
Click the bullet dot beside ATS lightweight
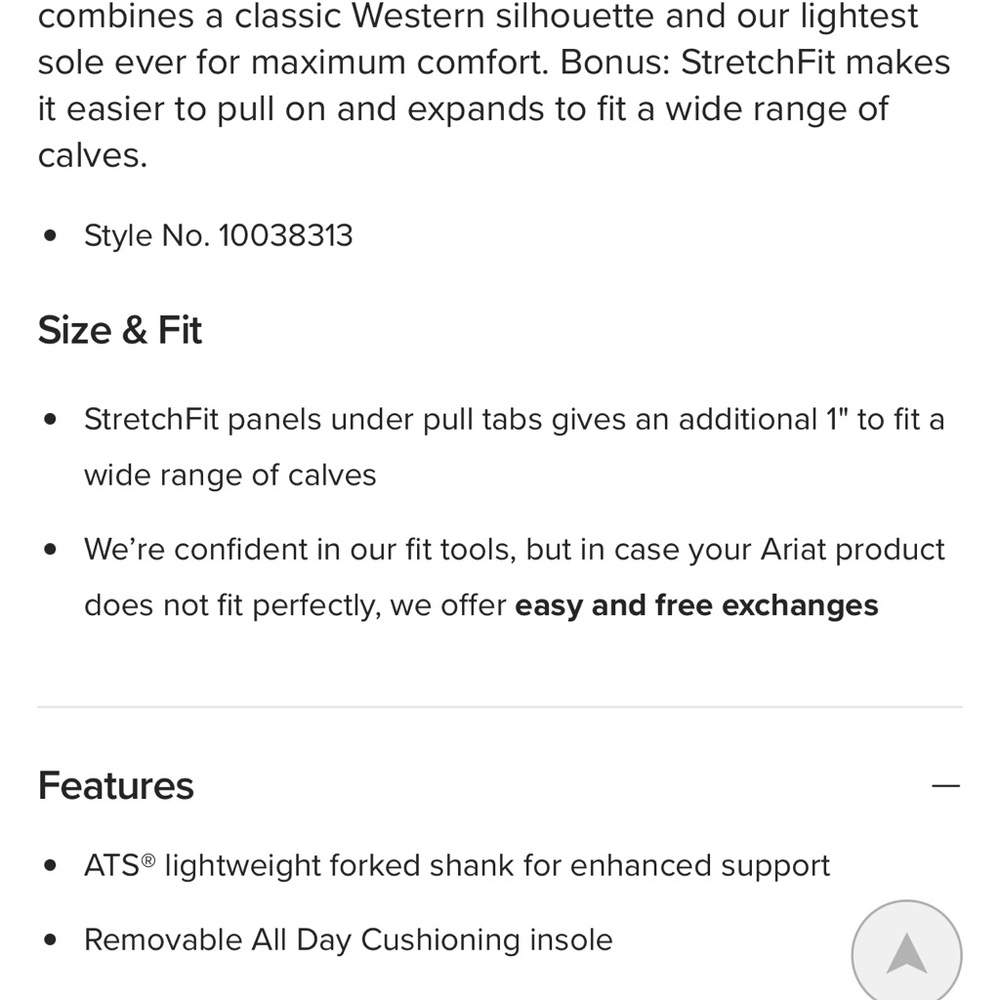50,865
